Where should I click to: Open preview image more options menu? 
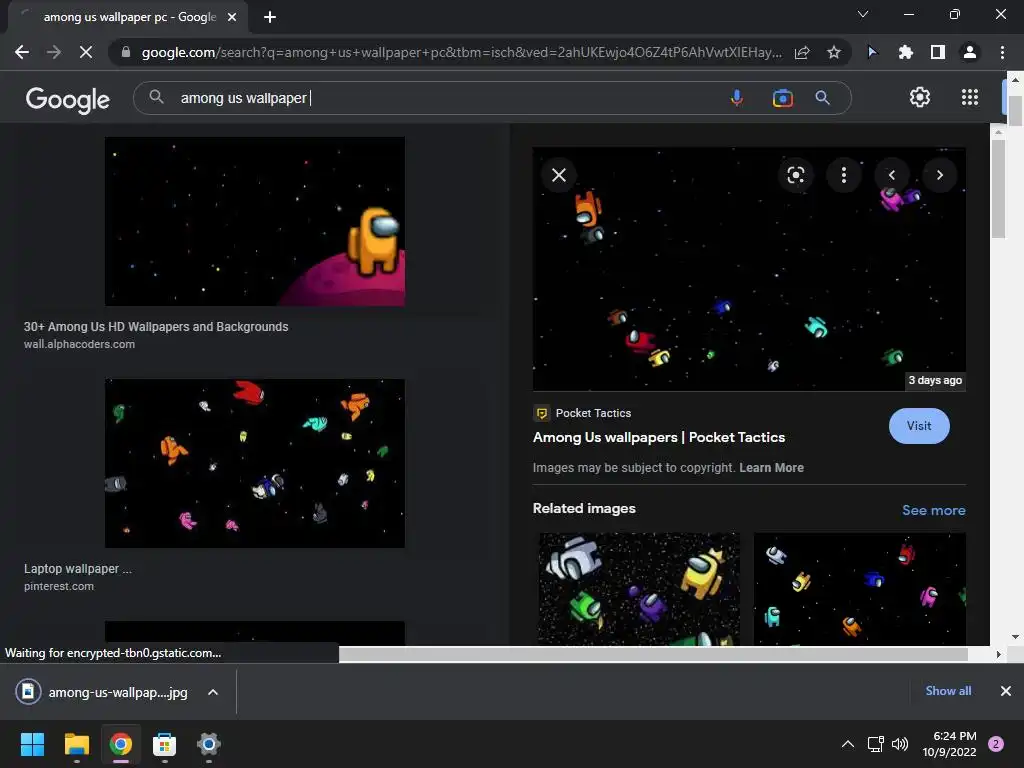844,175
